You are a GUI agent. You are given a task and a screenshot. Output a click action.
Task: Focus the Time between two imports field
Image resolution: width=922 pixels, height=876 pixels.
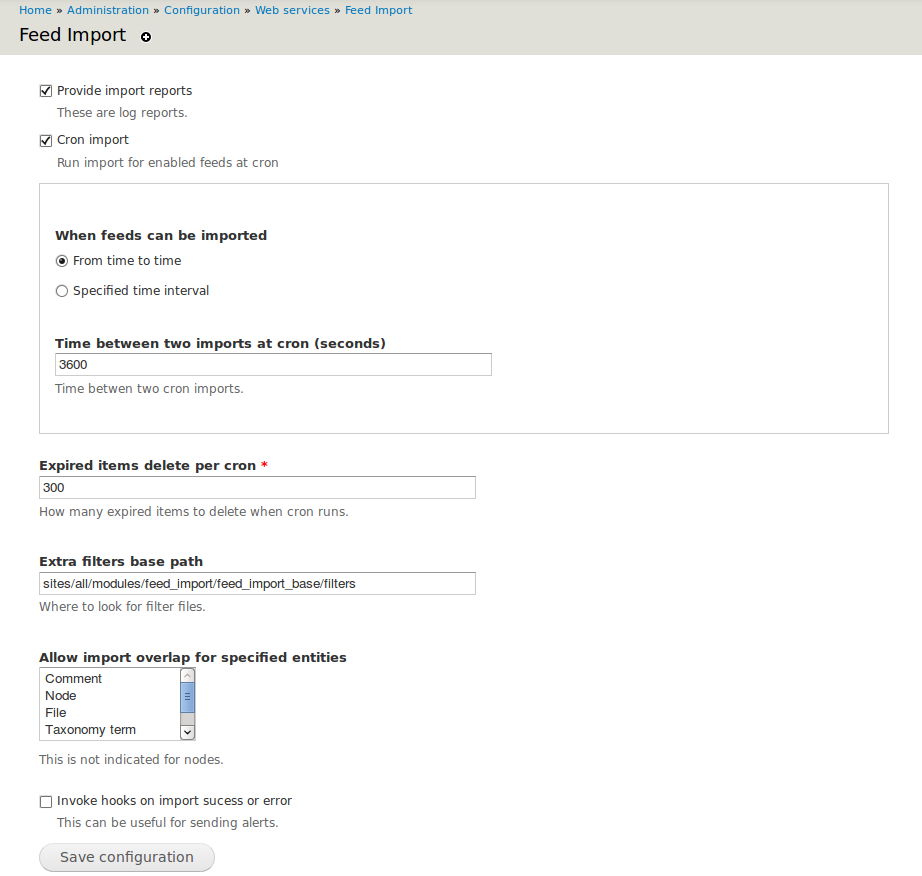273,365
